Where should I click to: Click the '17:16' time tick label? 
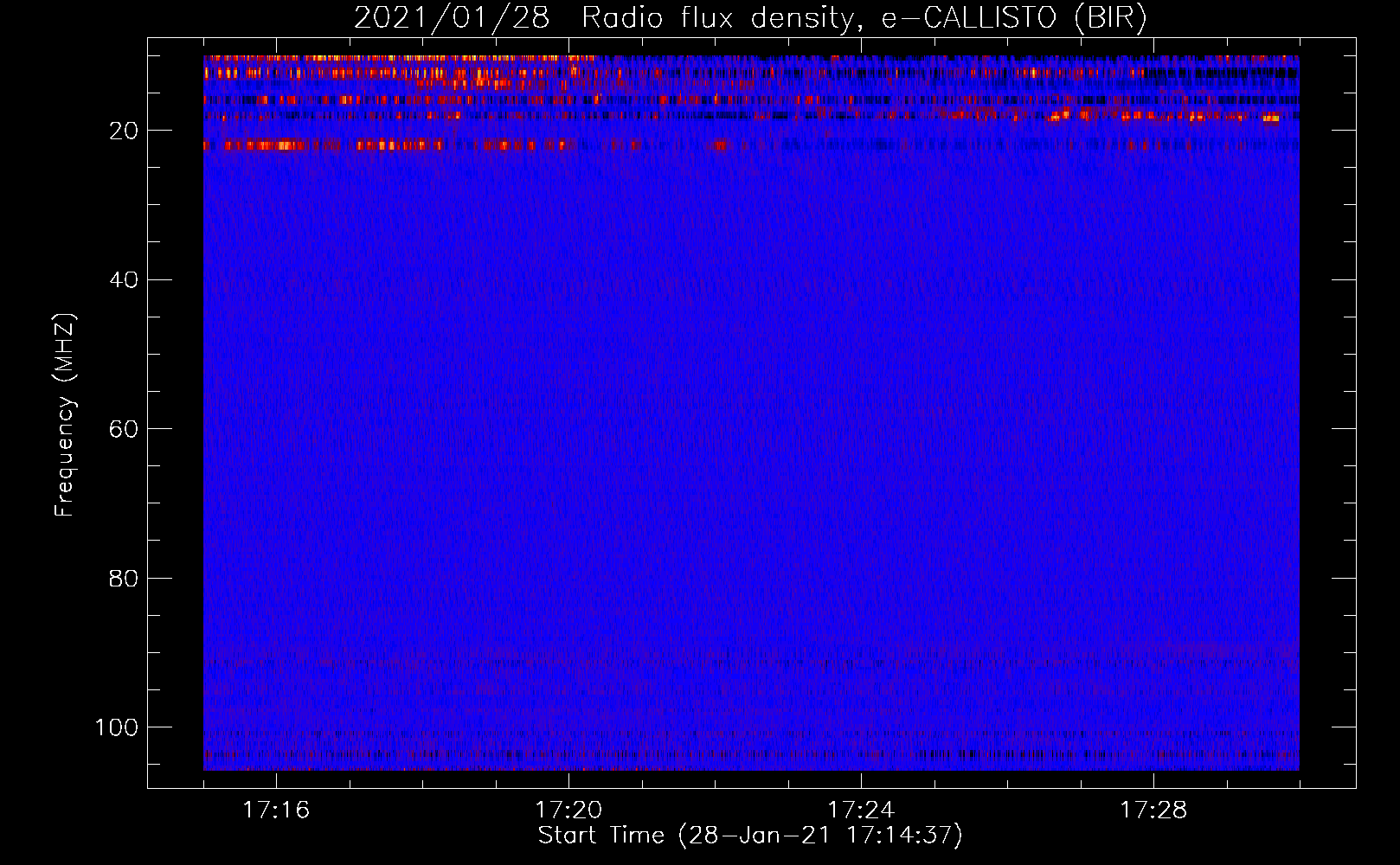[275, 811]
